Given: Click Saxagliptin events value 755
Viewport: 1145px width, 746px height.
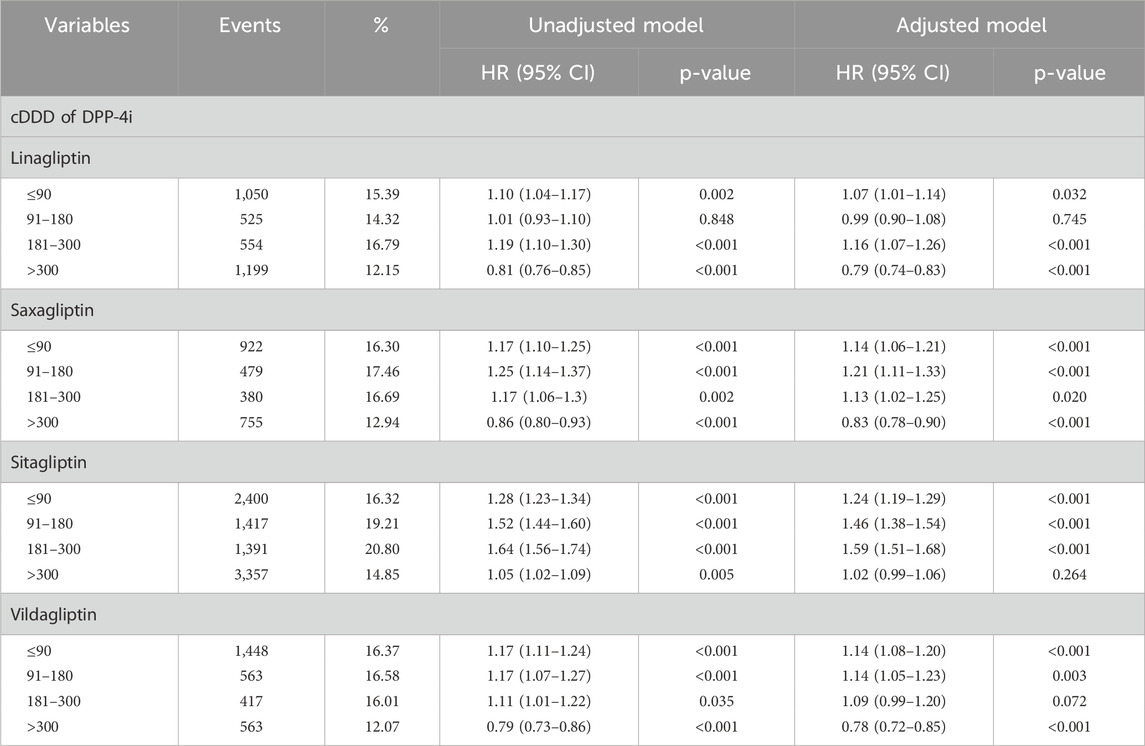Looking at the screenshot, I should 251,423.
